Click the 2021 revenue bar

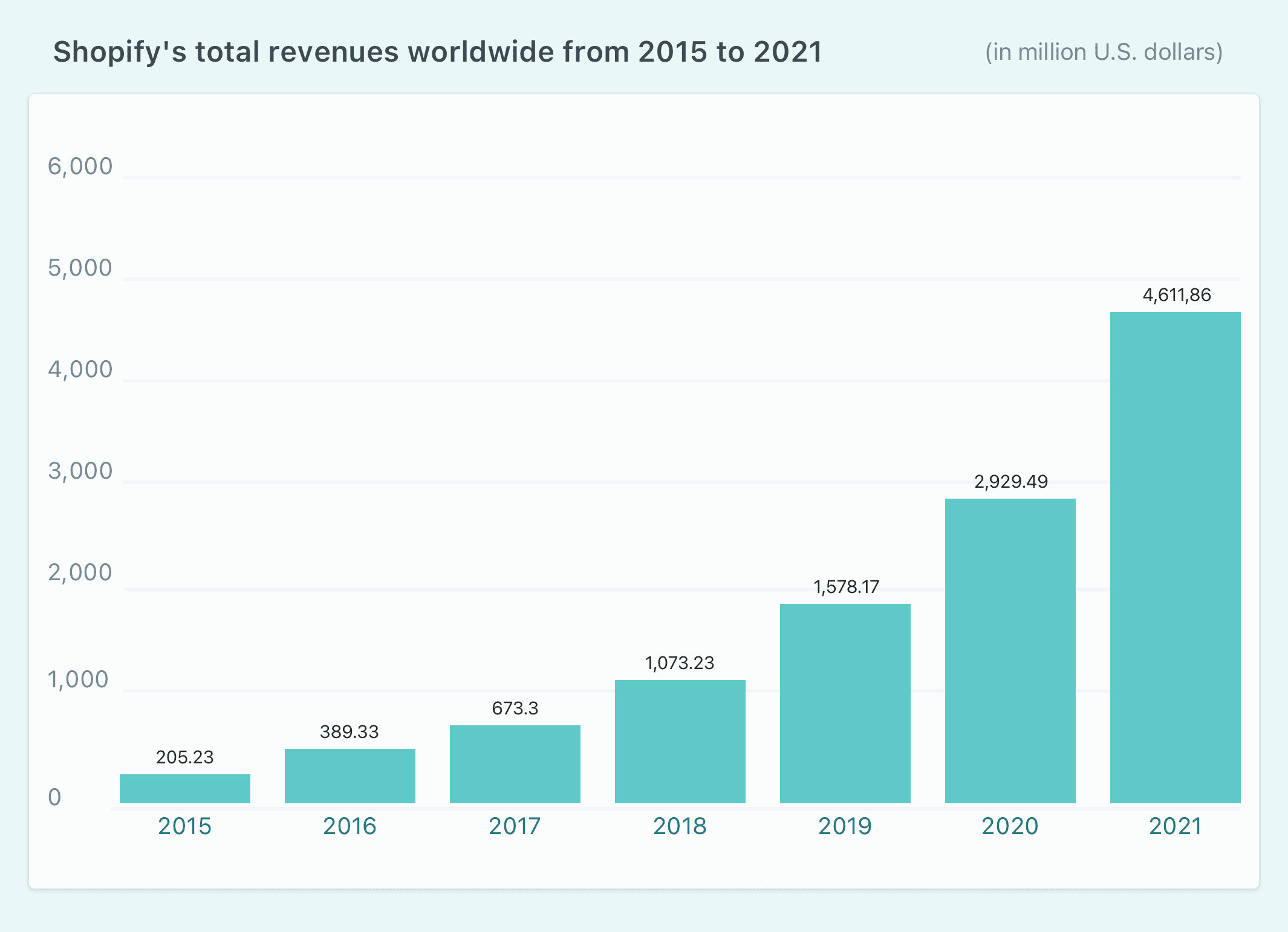(x=1175, y=557)
